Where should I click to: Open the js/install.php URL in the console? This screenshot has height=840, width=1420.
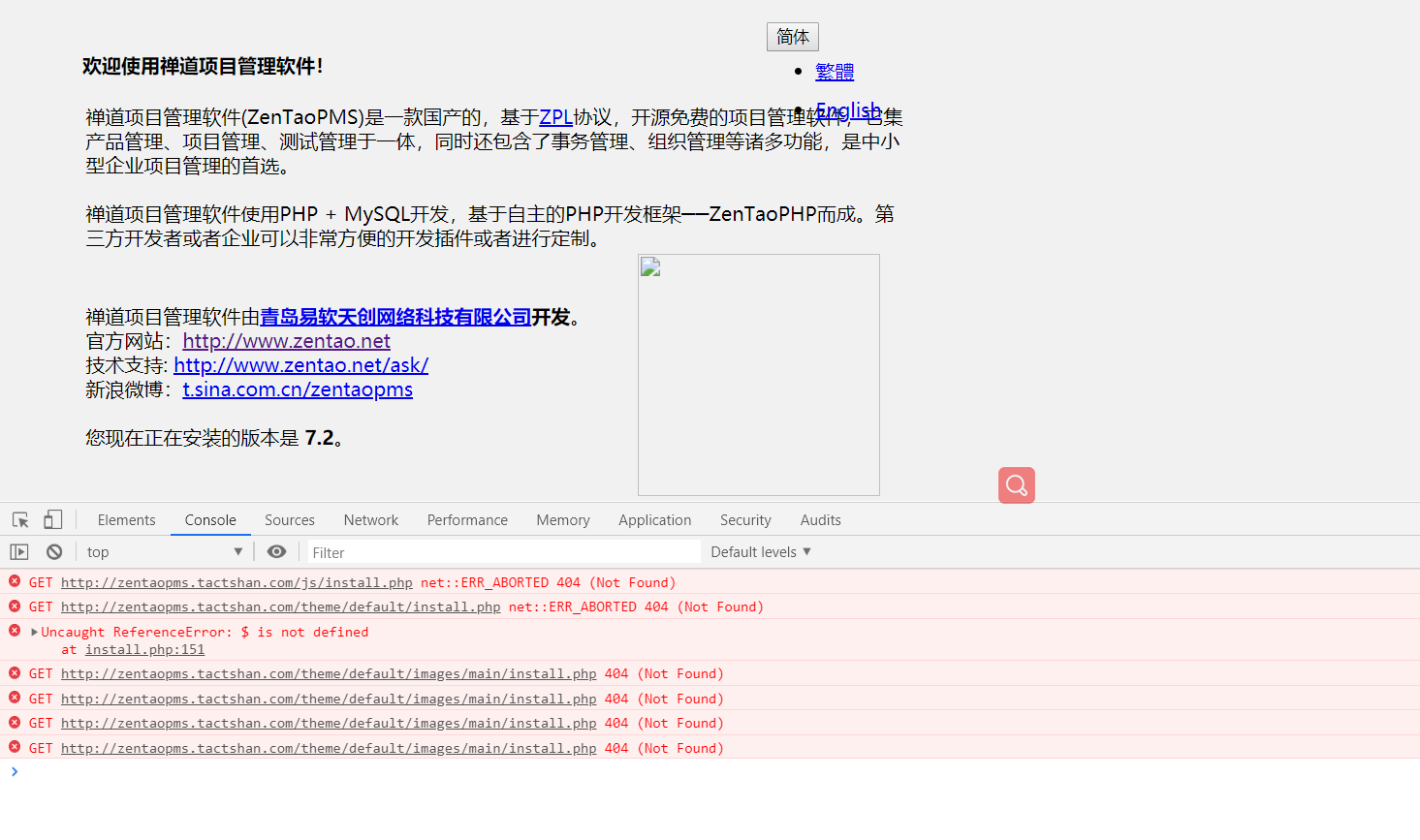tap(237, 582)
